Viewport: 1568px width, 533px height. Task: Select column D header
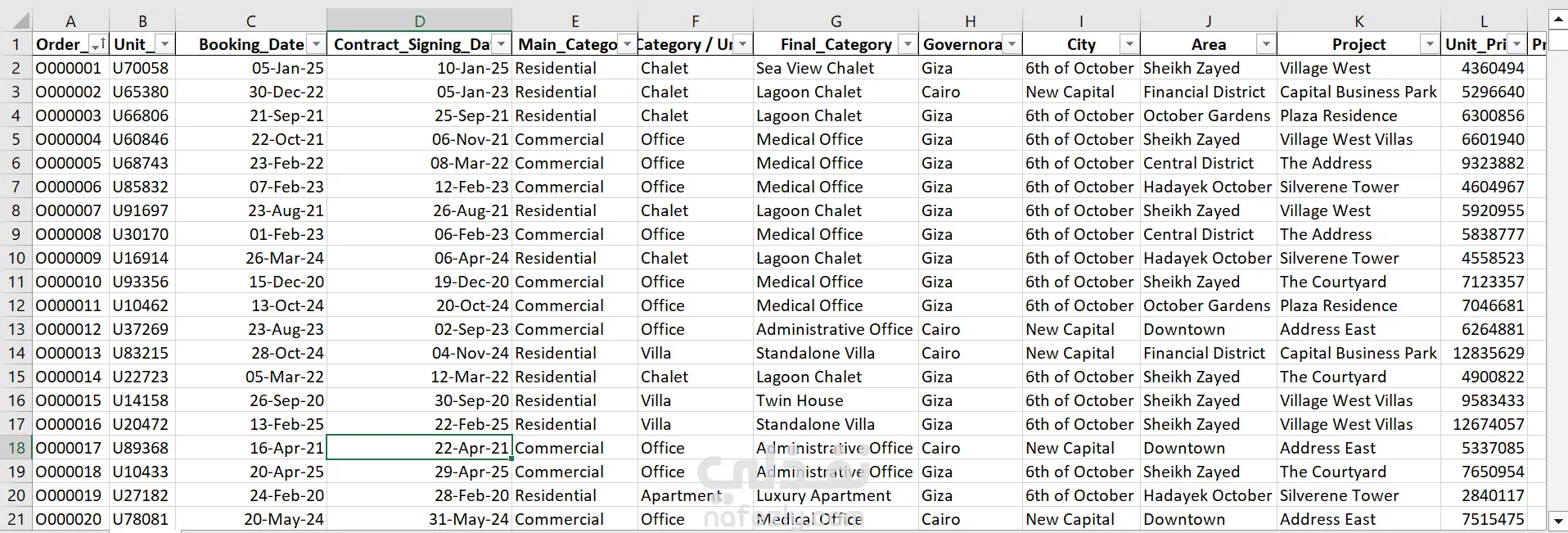click(419, 20)
